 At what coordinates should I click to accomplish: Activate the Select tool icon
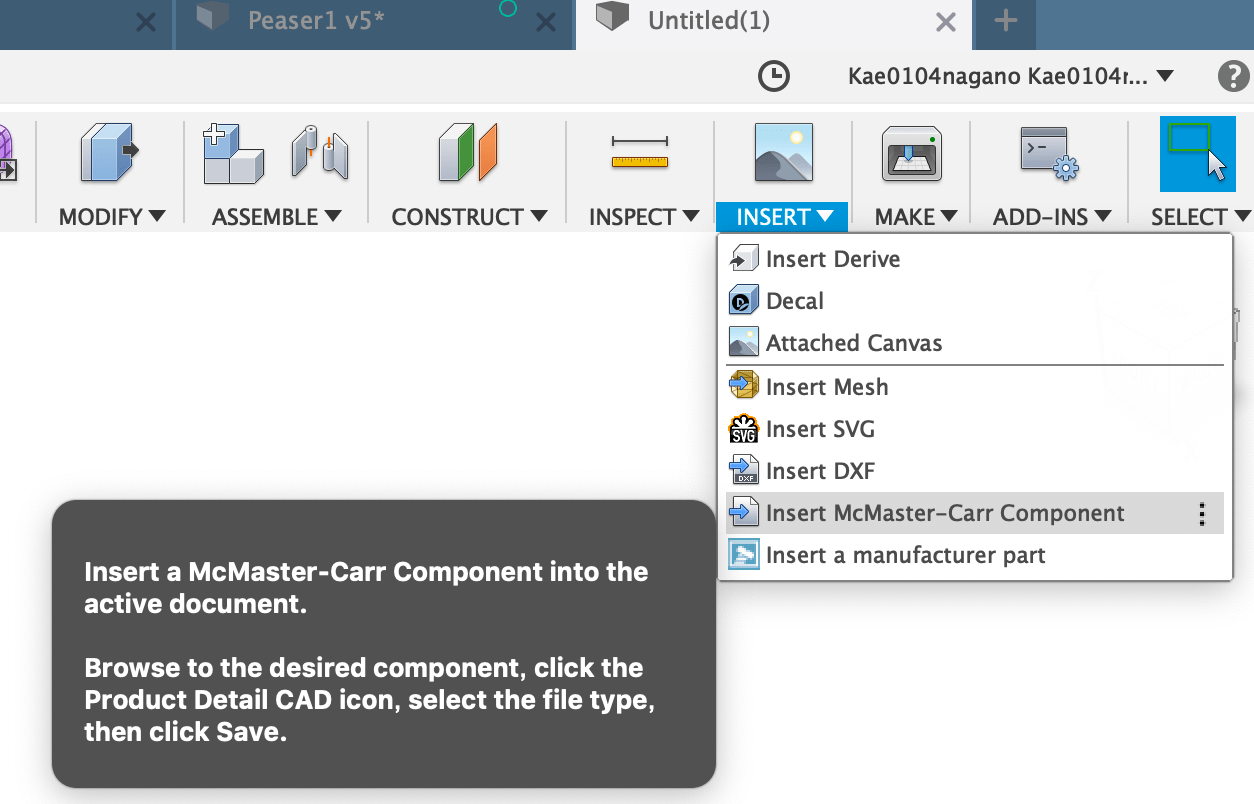[x=1197, y=153]
